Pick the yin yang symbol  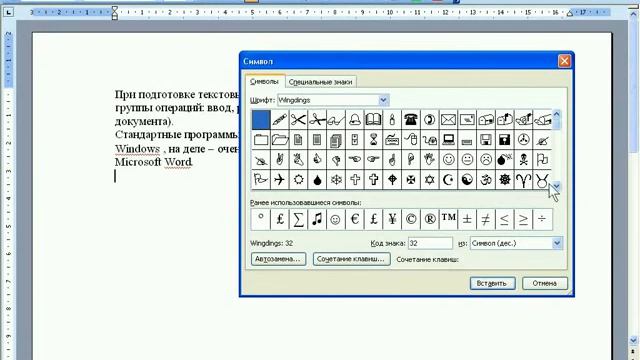click(x=467, y=180)
